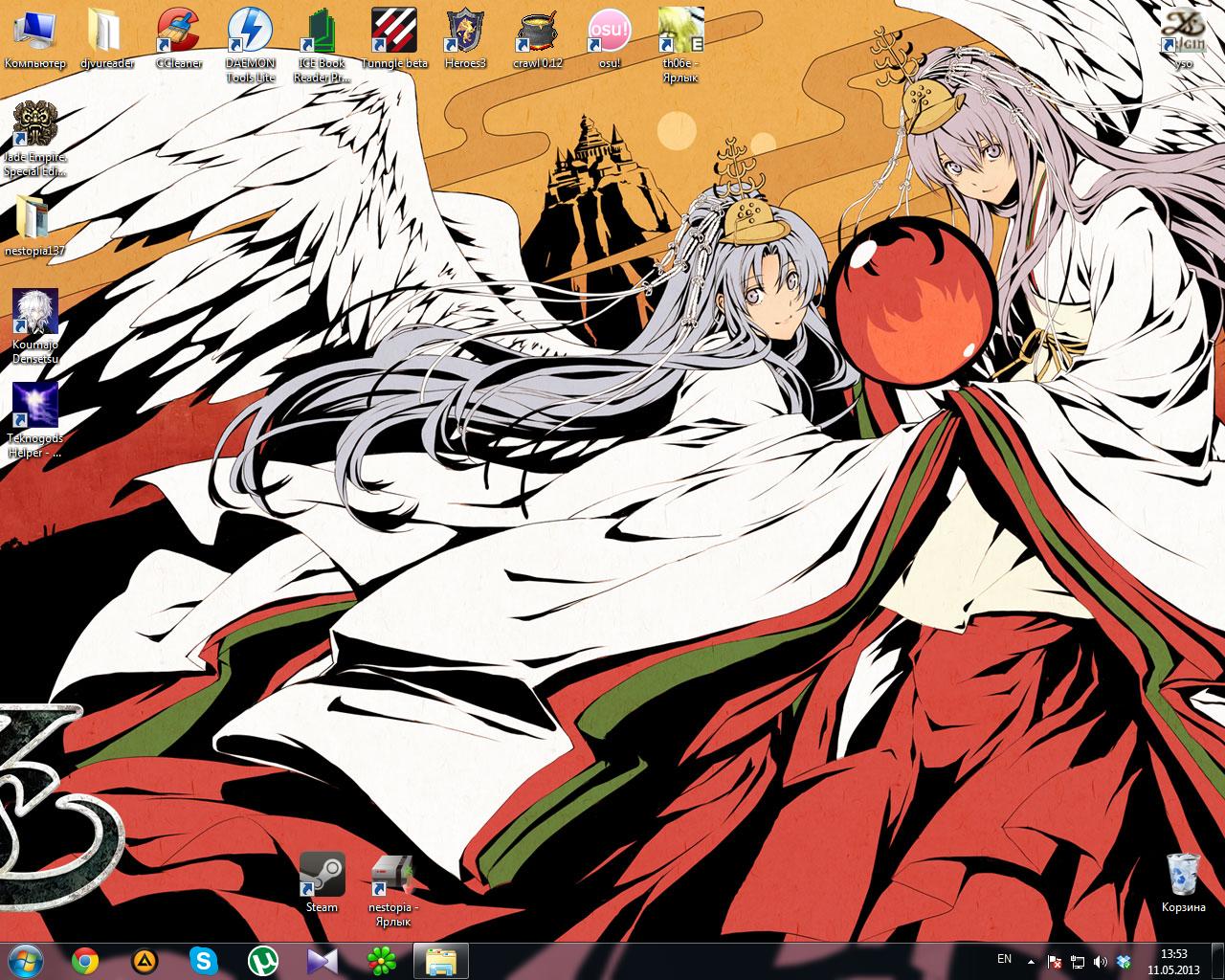Open the Dropbox tray icon

[x=1125, y=961]
